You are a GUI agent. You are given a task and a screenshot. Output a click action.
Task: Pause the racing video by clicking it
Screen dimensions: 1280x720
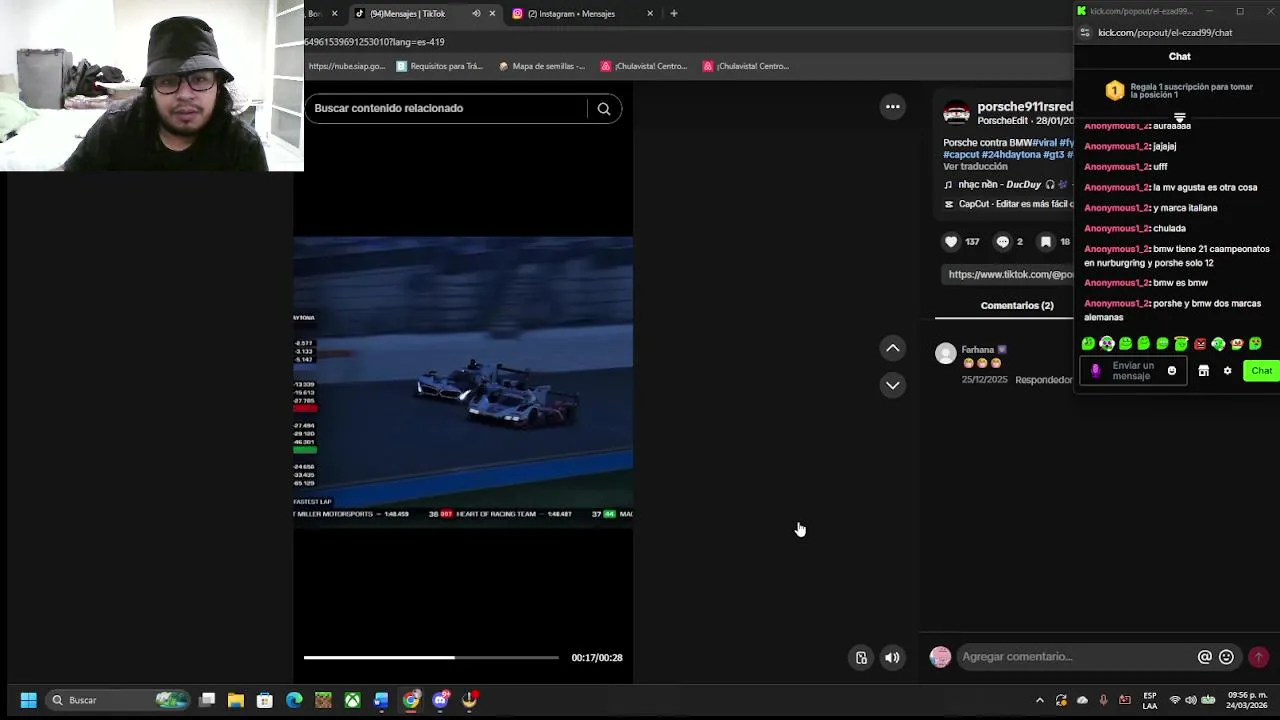click(463, 380)
